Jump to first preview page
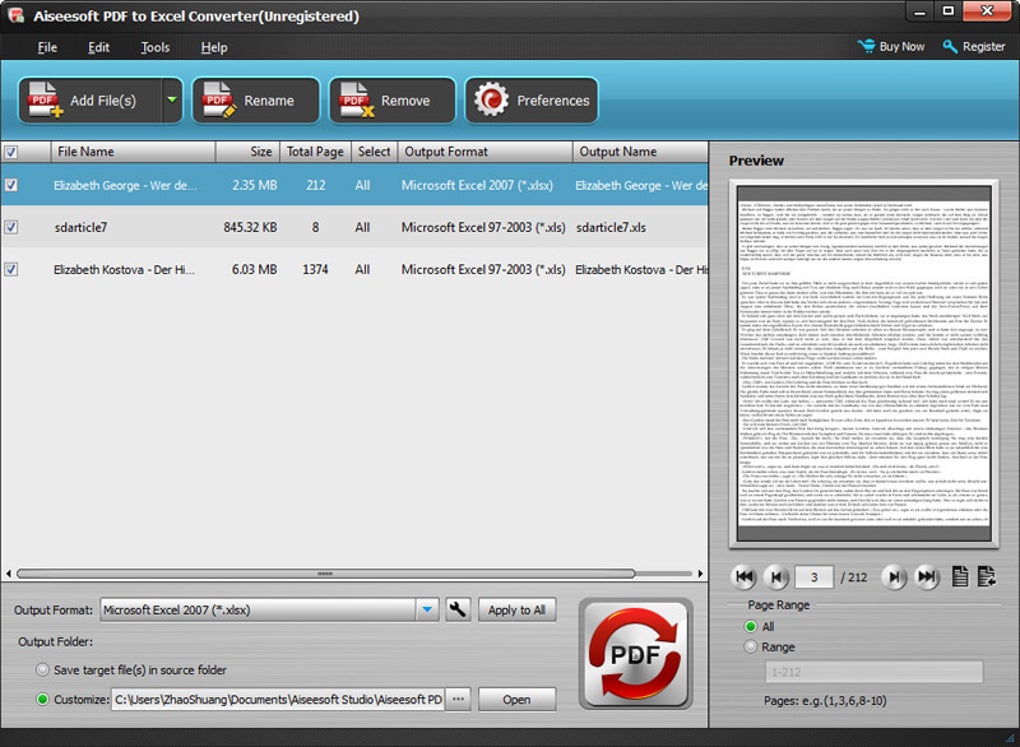The height and width of the screenshot is (747, 1020). click(745, 577)
